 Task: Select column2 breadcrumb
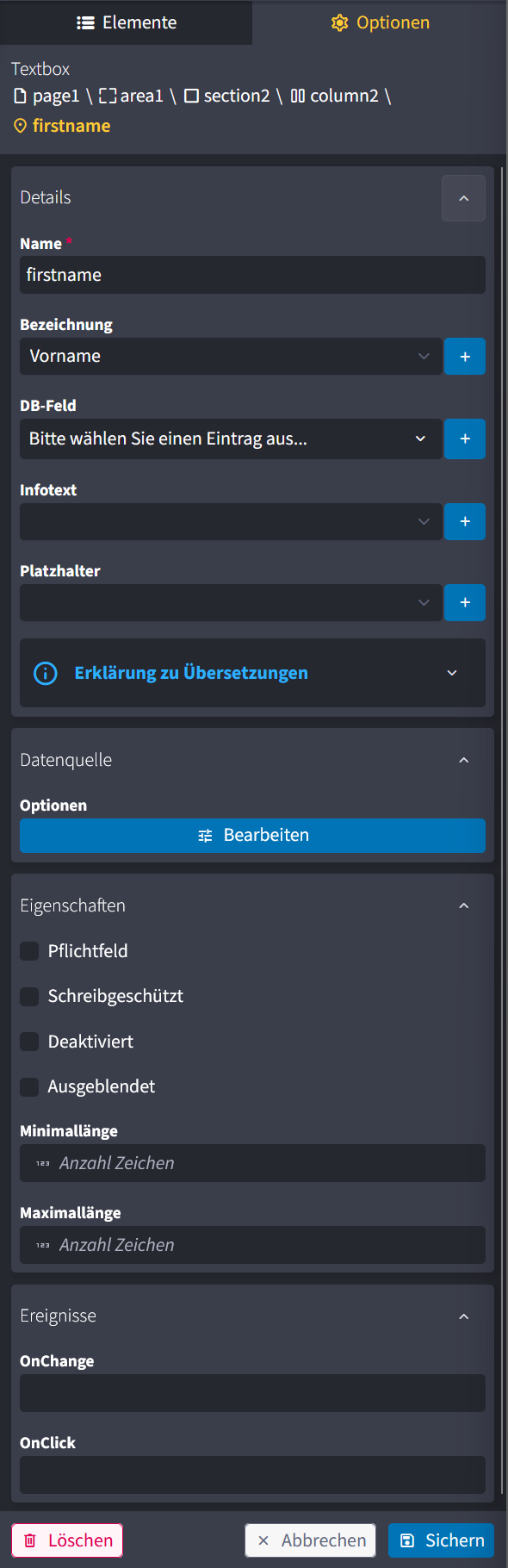click(x=334, y=96)
